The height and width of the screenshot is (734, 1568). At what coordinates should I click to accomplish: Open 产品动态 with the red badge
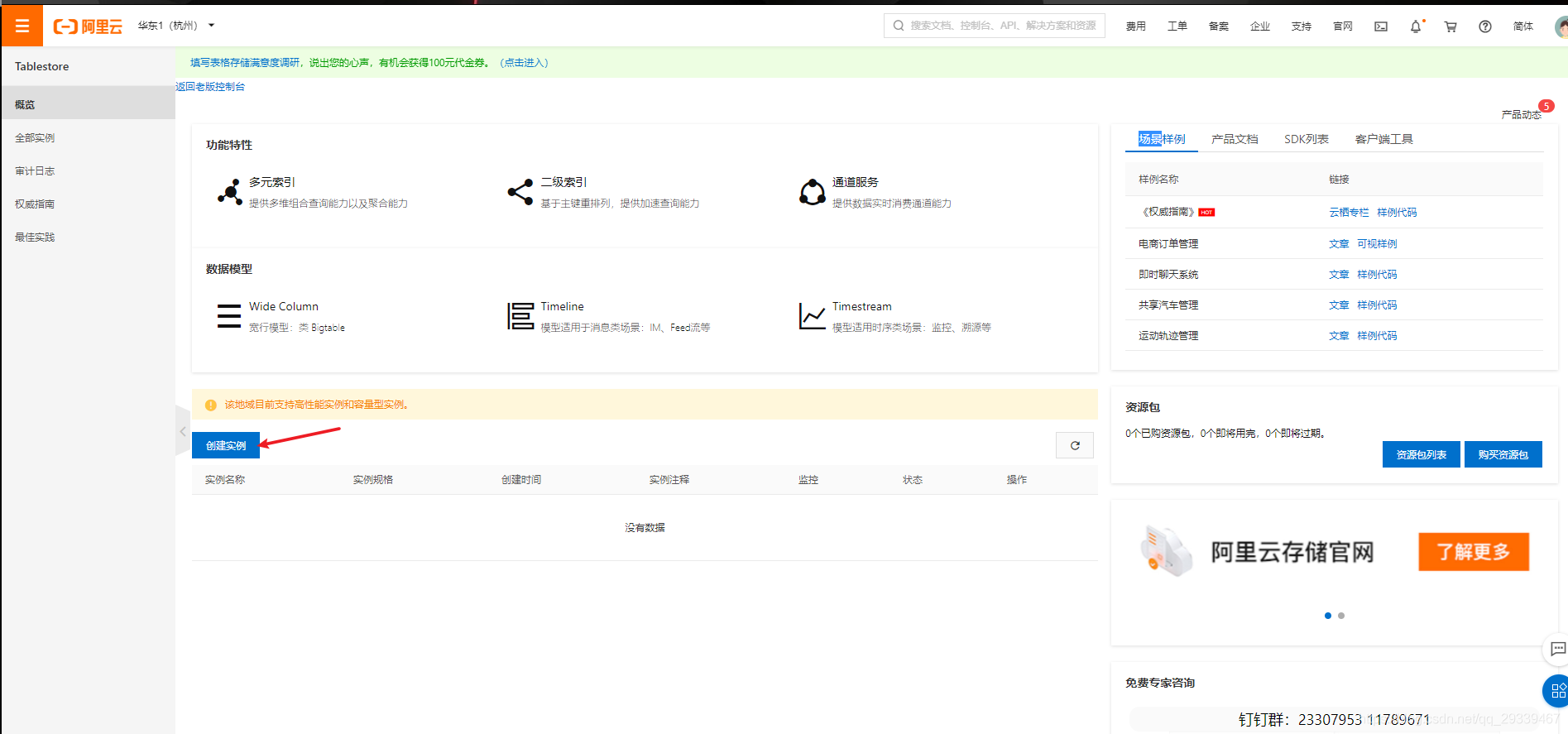[x=1521, y=114]
